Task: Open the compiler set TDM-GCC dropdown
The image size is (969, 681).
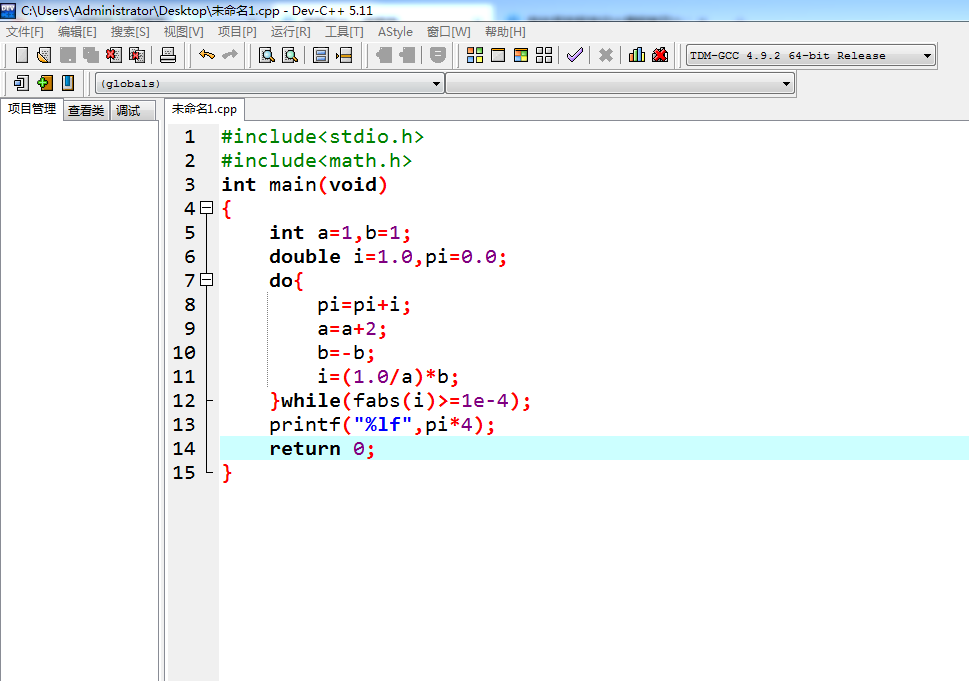Action: (x=811, y=56)
